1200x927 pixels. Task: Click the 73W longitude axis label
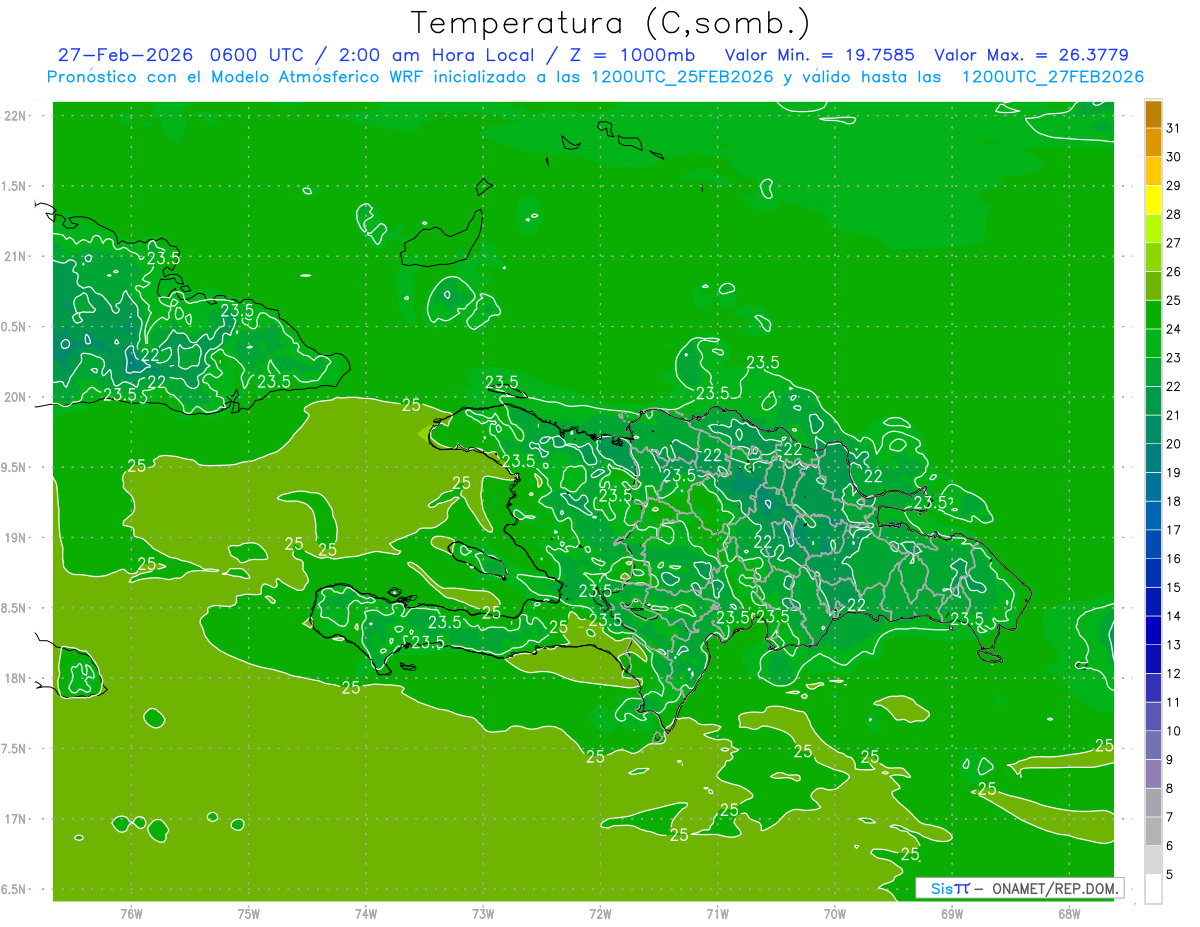(x=483, y=914)
